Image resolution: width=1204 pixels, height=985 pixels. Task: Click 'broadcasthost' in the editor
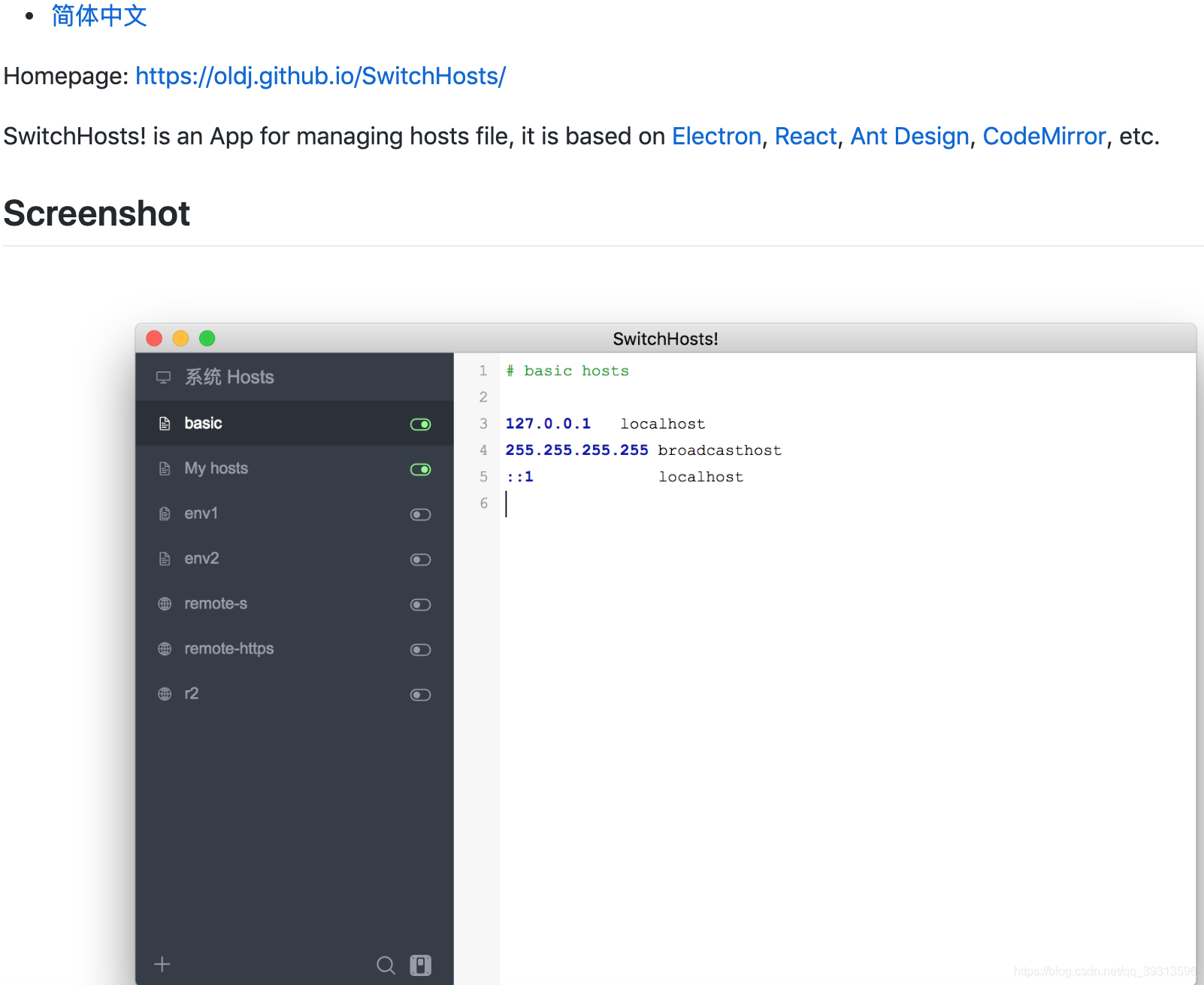[x=719, y=450]
